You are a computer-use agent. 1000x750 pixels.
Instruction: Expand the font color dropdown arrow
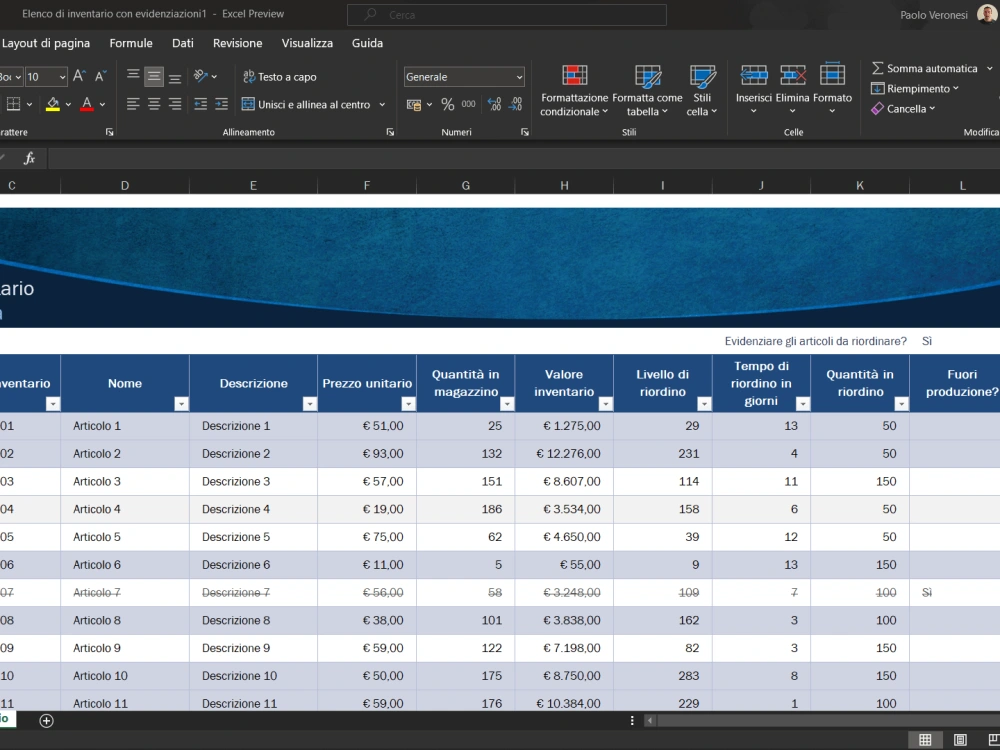click(102, 104)
